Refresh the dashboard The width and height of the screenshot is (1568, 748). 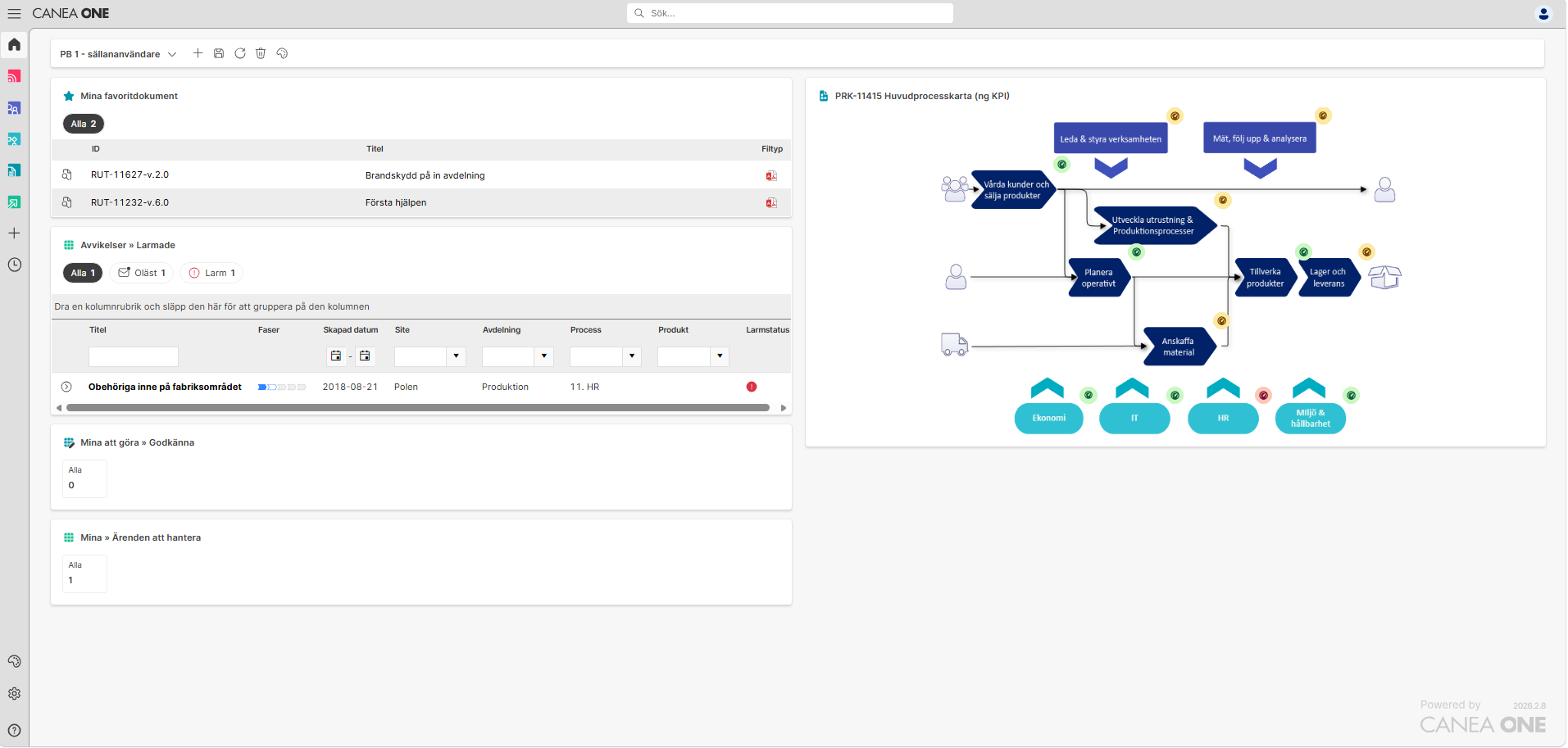pyautogui.click(x=240, y=53)
